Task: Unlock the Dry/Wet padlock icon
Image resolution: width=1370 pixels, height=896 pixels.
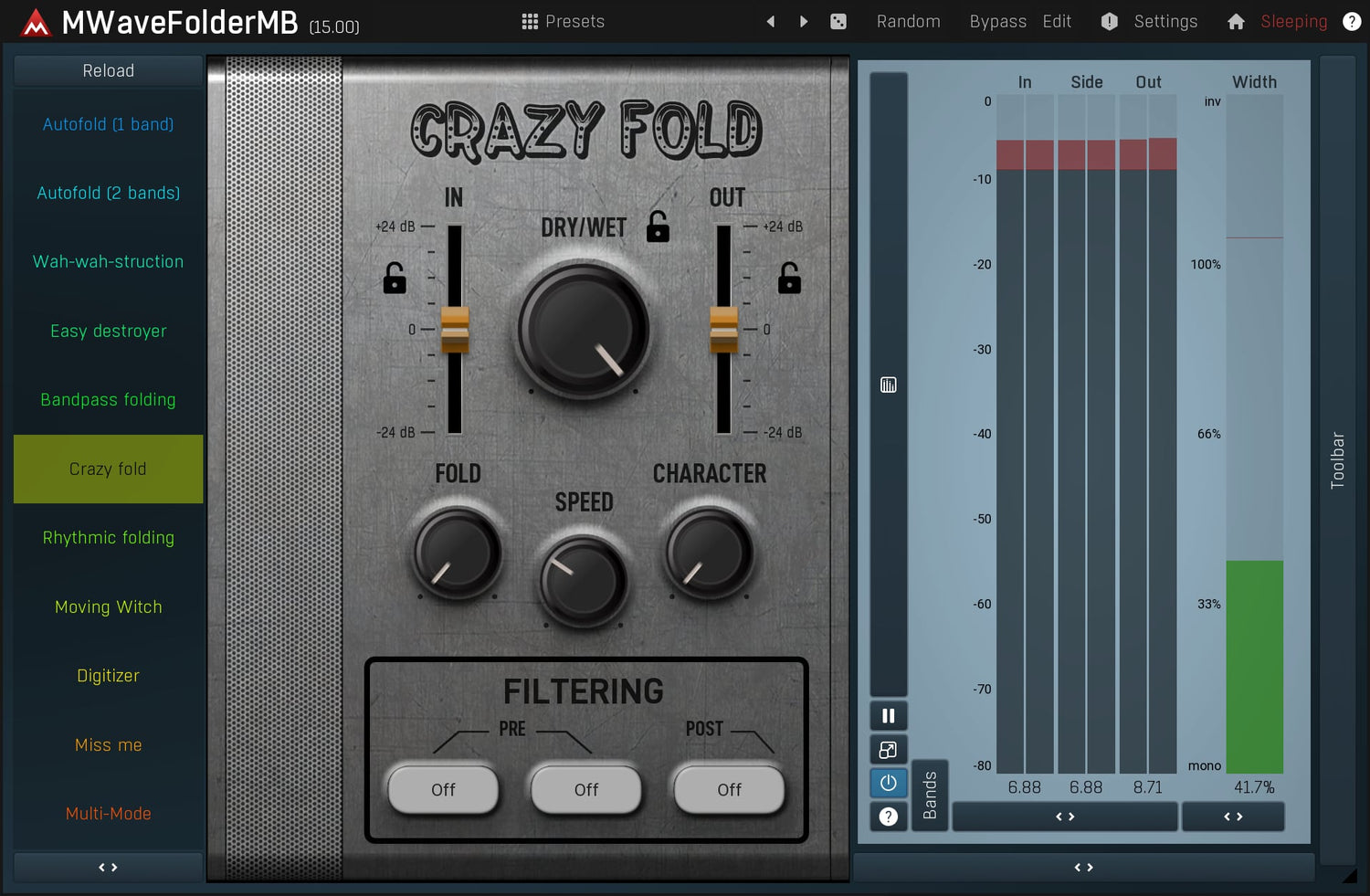Action: coord(658,227)
